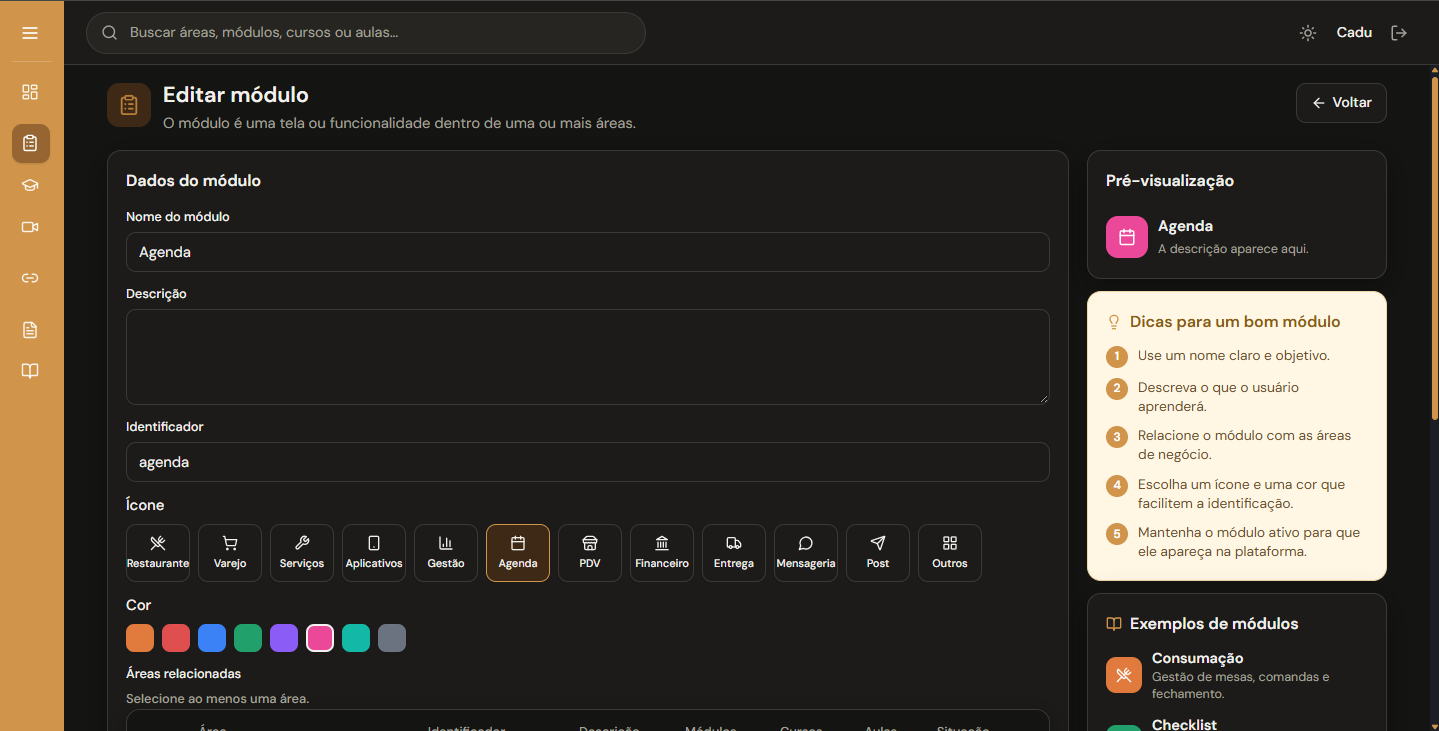
Task: Open the hamburger menu in sidebar
Action: (30, 33)
